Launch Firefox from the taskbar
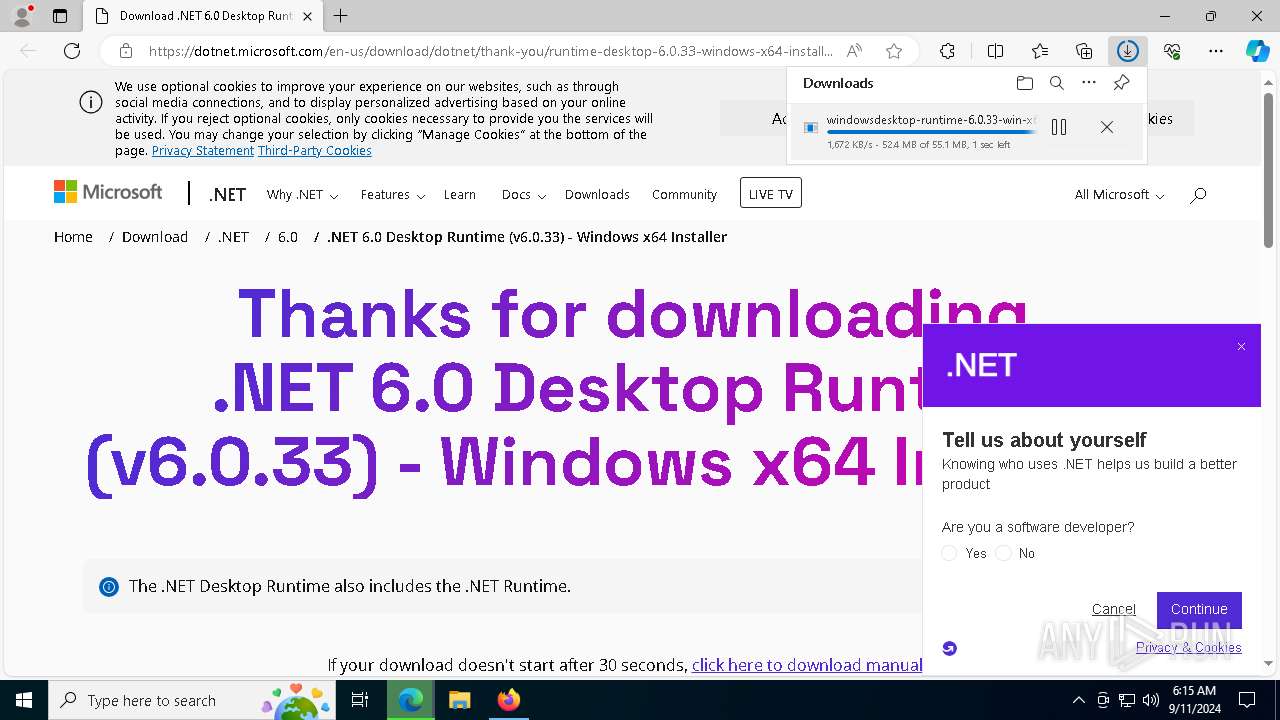Screen dimensions: 1280x720 509,700
